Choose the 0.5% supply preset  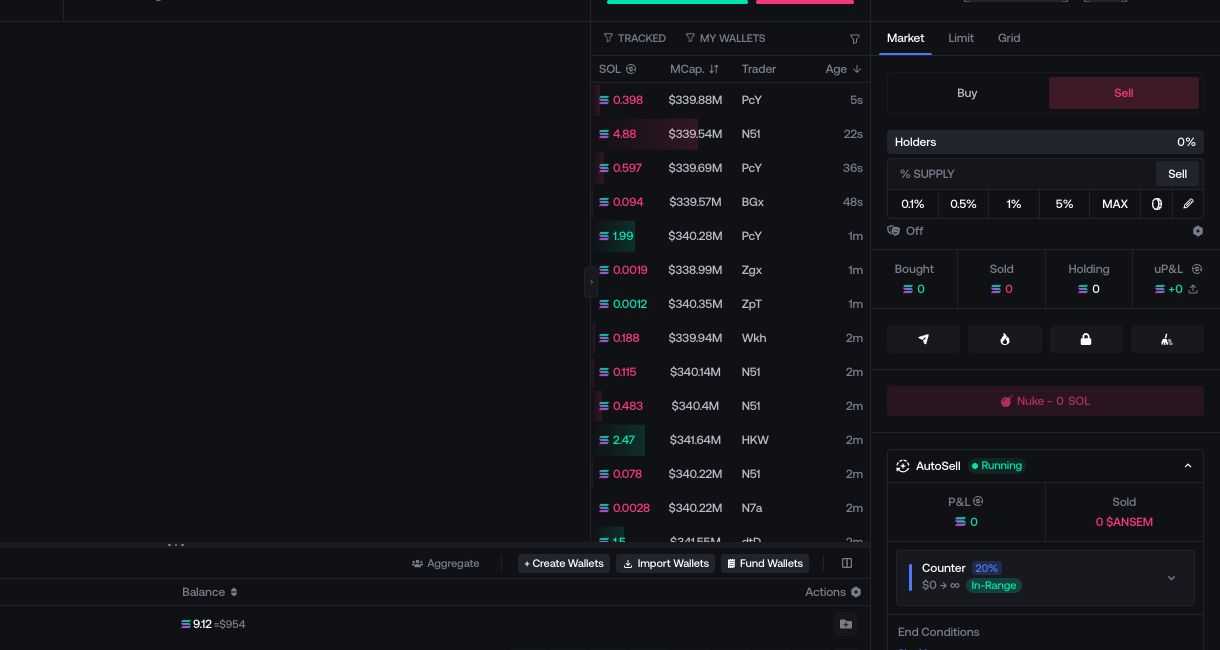coord(963,204)
